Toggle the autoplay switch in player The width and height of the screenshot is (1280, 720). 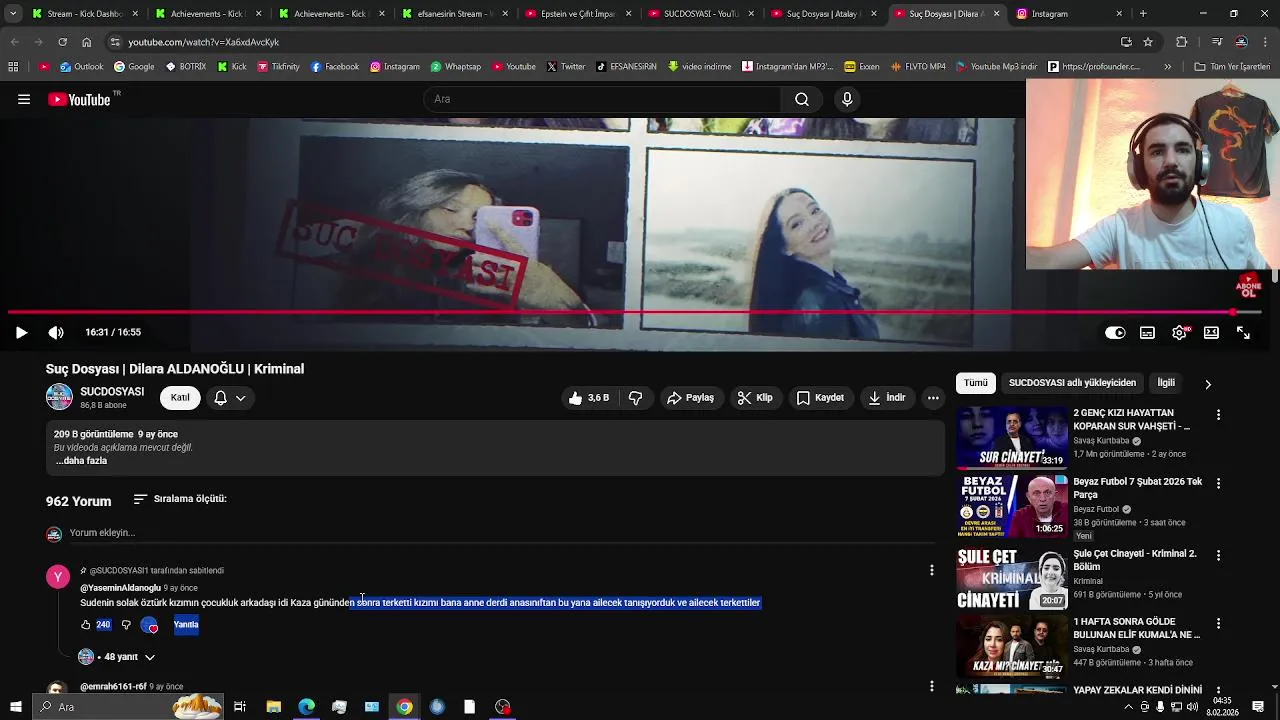[x=1115, y=333]
